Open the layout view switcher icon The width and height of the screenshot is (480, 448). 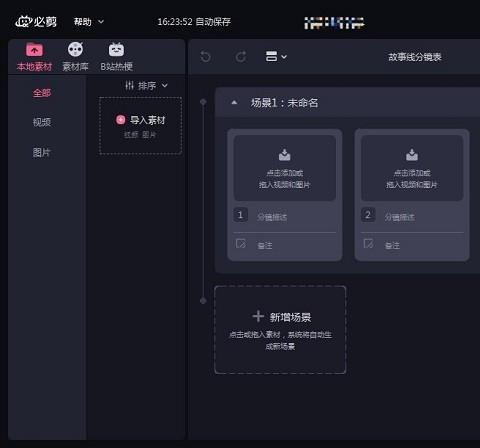tap(271, 56)
